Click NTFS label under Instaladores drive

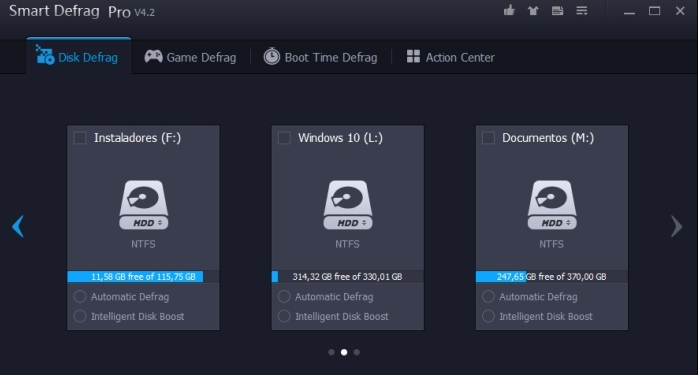click(x=143, y=244)
